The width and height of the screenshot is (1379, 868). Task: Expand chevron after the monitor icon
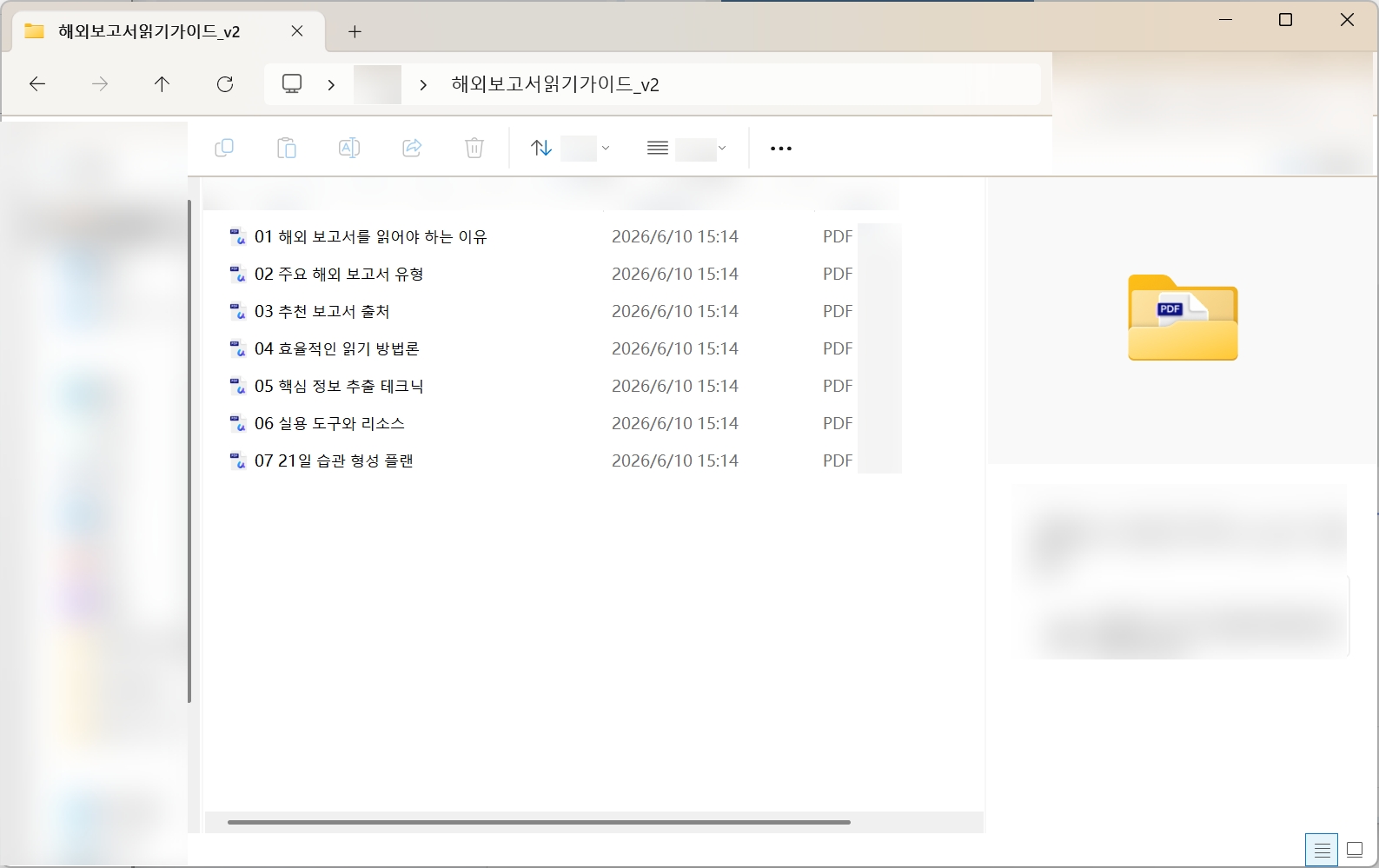331,85
